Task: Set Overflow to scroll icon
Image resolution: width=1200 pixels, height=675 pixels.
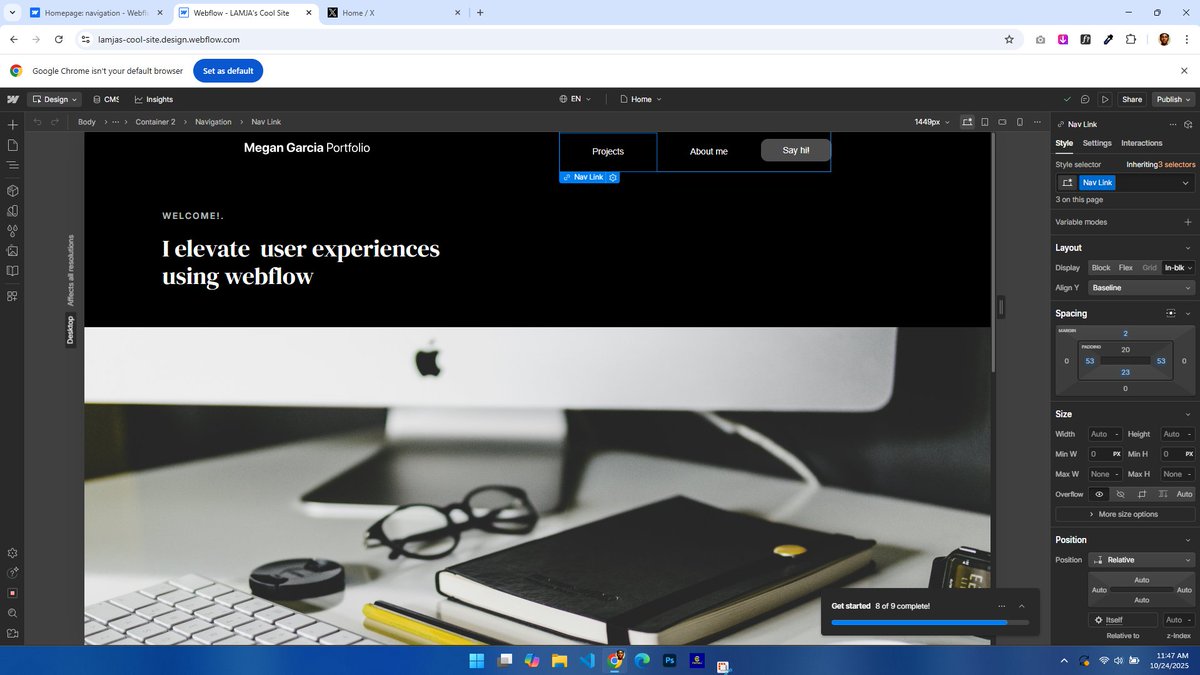Action: (x=1162, y=494)
